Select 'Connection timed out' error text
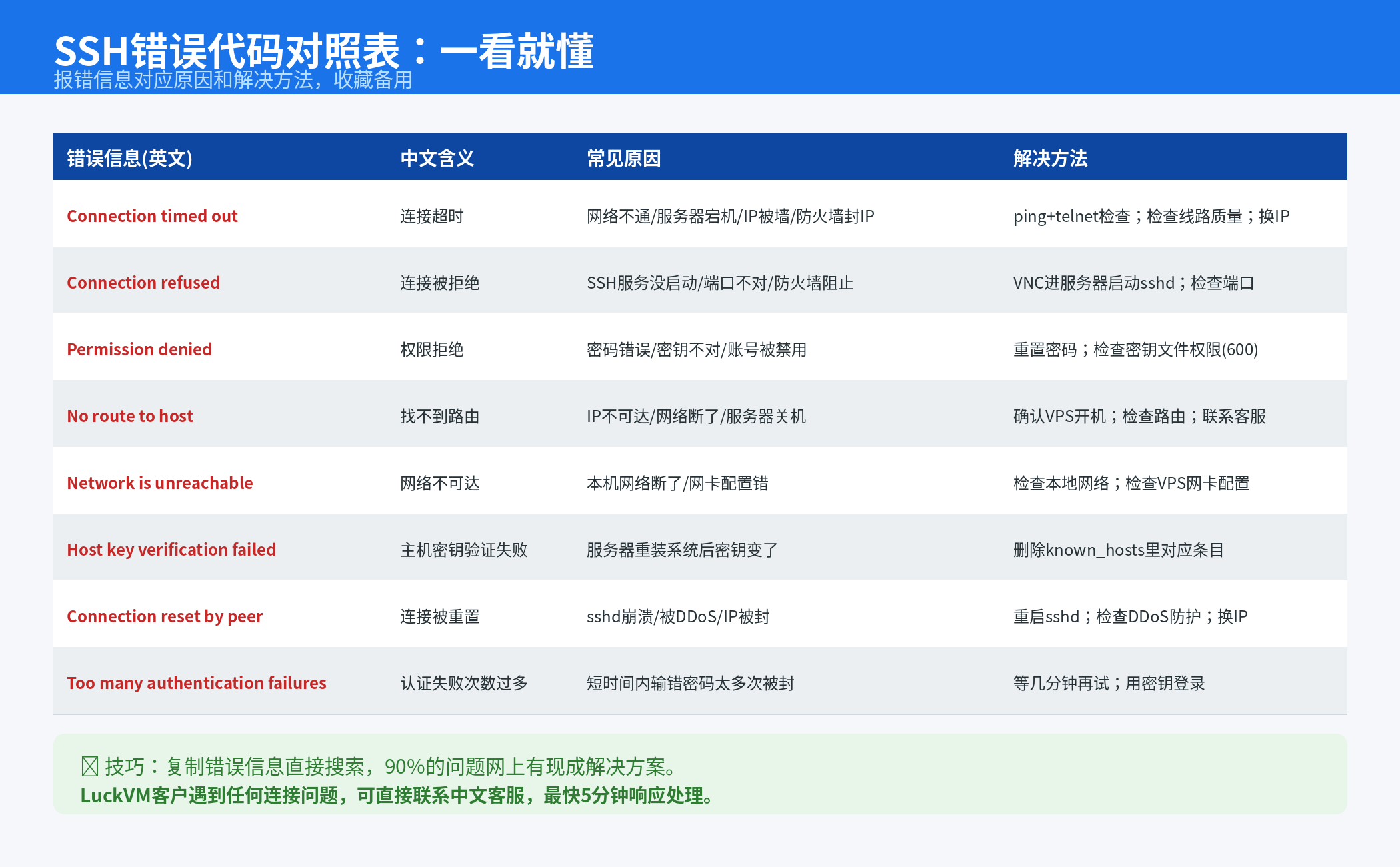Viewport: 1400px width, 867px height. (152, 216)
